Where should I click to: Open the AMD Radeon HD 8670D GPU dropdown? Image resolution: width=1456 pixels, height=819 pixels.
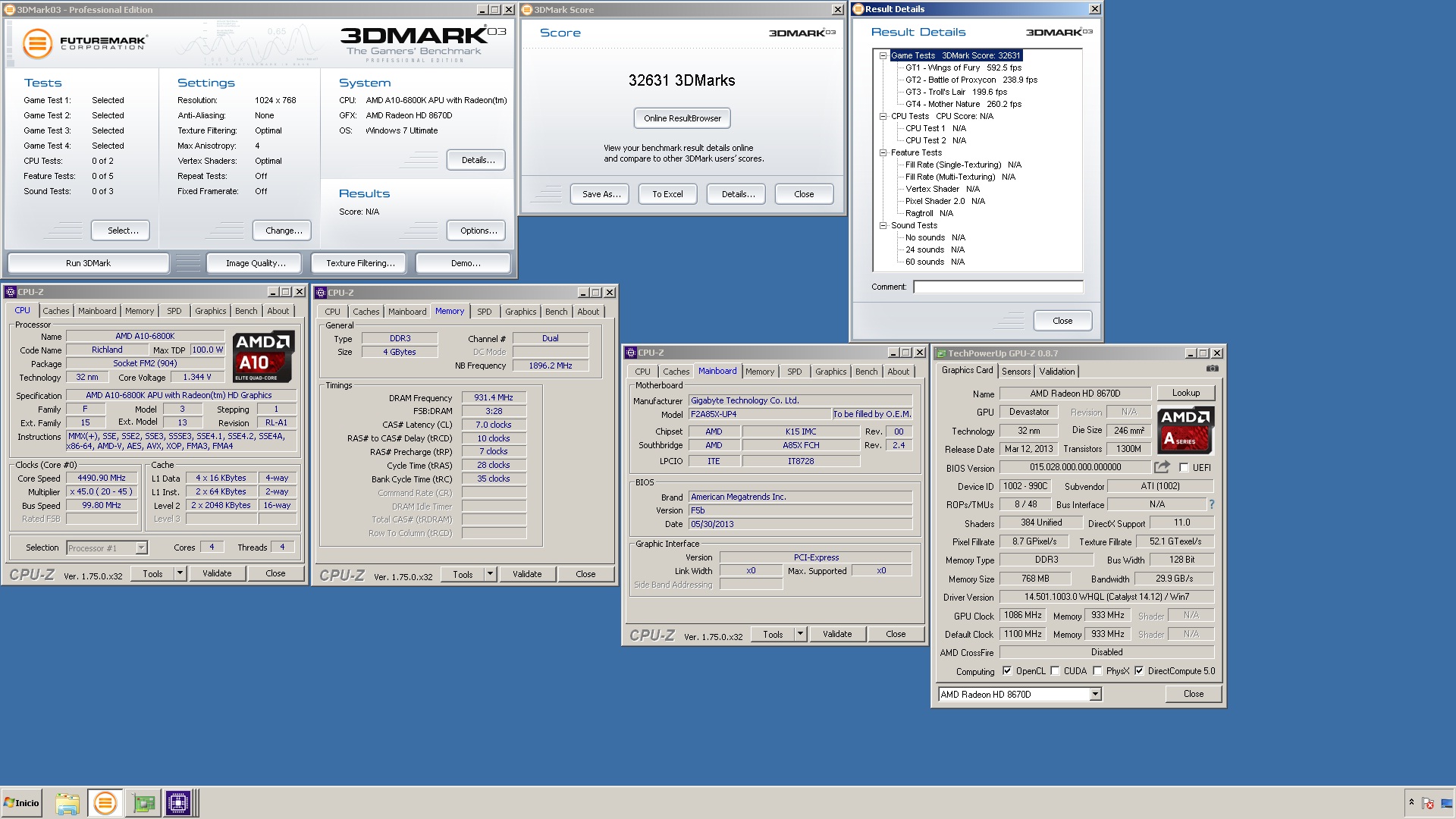tap(1095, 694)
